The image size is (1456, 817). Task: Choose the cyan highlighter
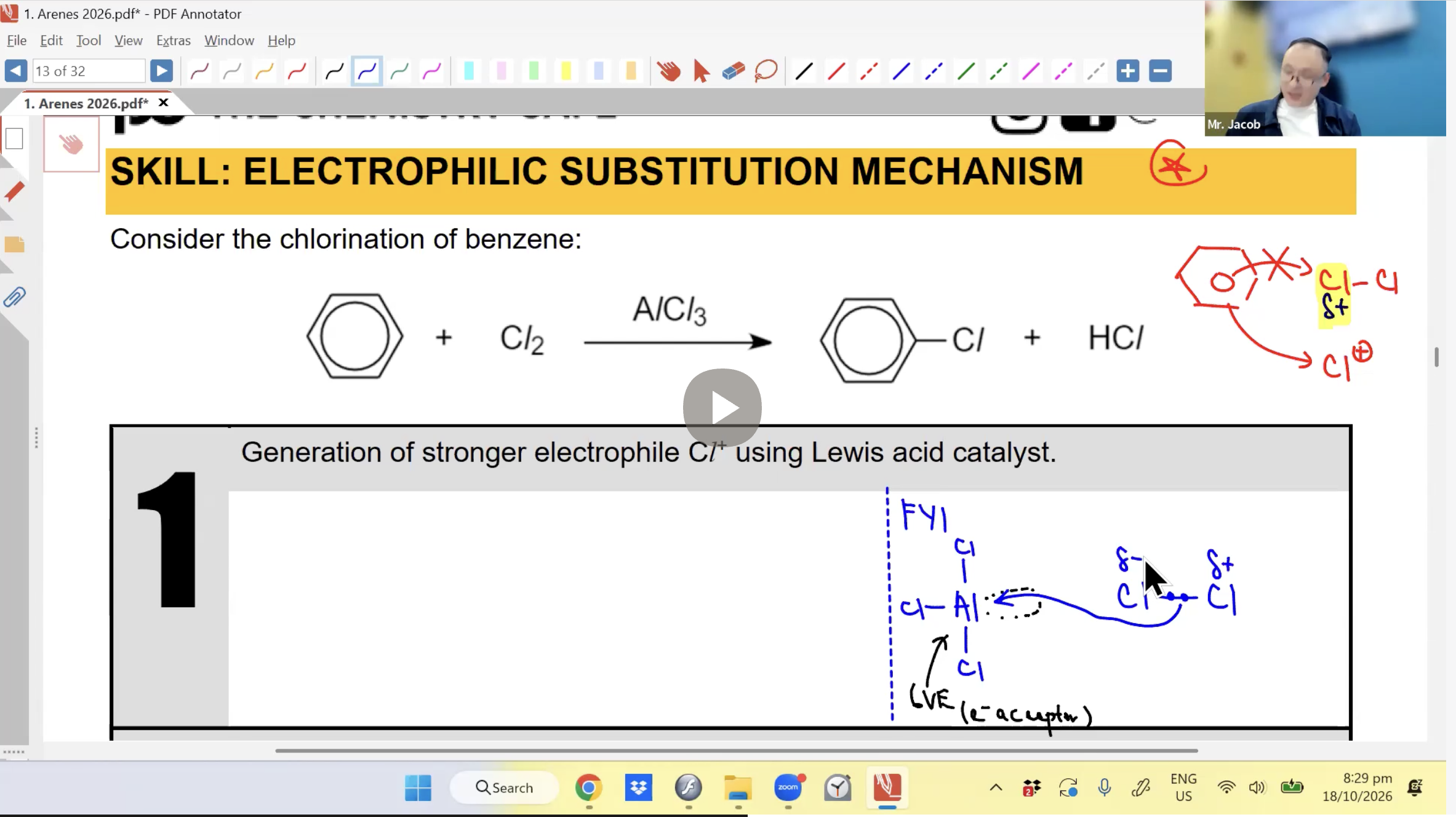[x=469, y=71]
